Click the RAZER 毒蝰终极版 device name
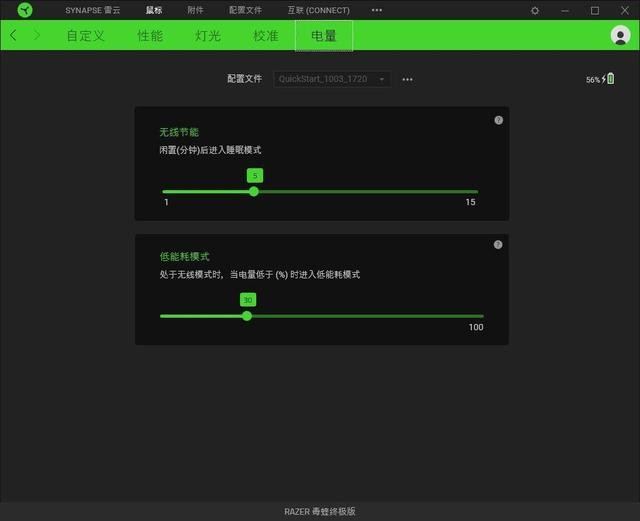This screenshot has width=640, height=521. coord(320,511)
